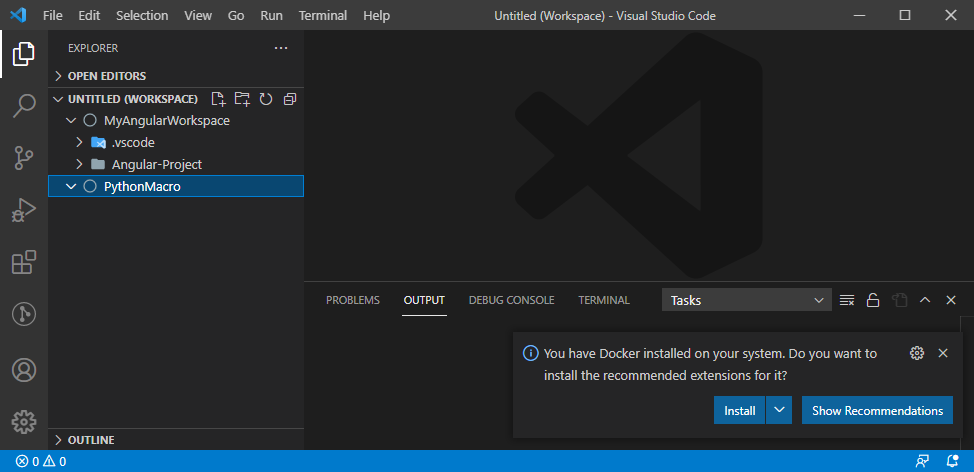Open the Install button dropdown arrow

pos(779,411)
